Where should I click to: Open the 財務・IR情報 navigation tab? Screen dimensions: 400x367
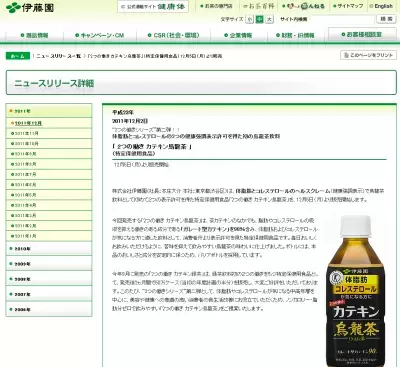tap(295, 35)
